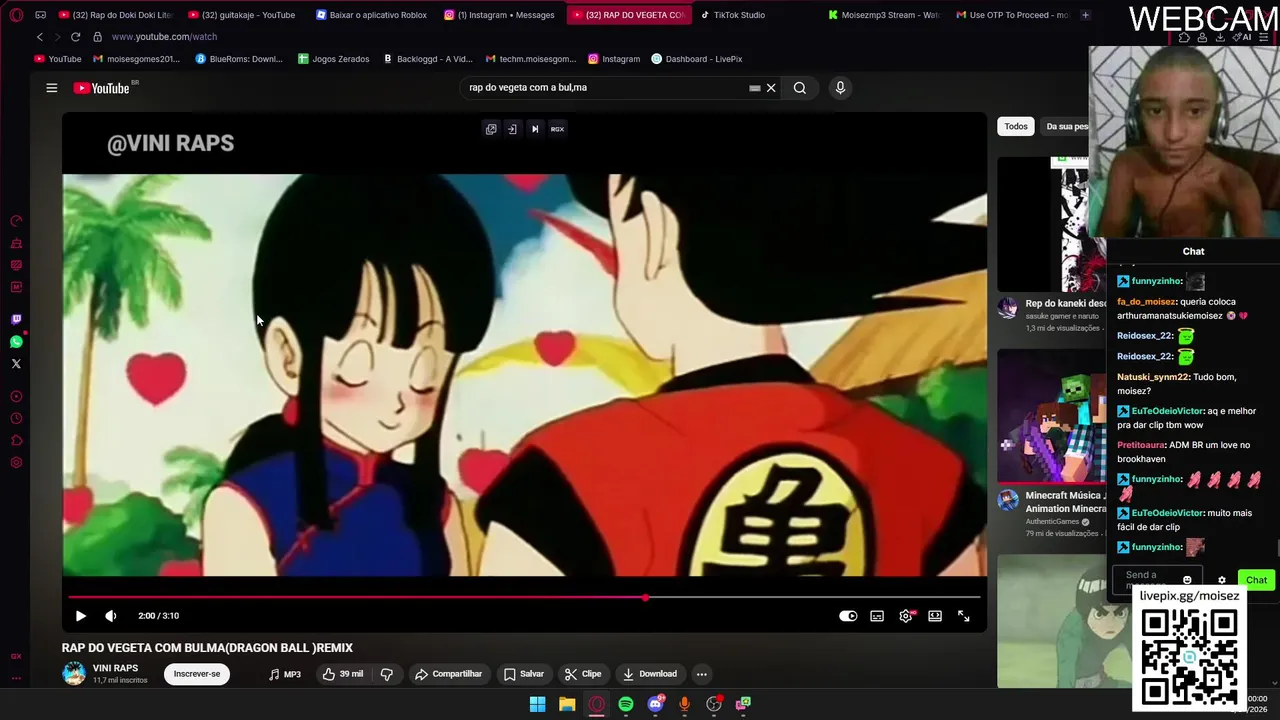Screen dimensions: 1280x720
Task: Open Discord from the taskbar
Action: pos(655,704)
